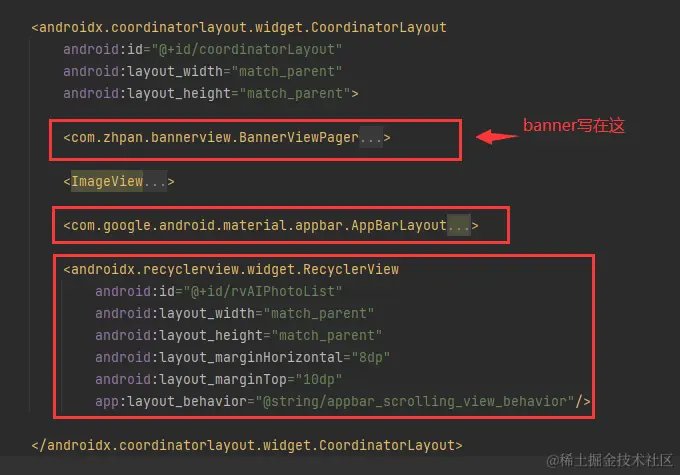Expand folded ImageView tag ellipsis
This screenshot has width=680, height=475.
[x=155, y=181]
